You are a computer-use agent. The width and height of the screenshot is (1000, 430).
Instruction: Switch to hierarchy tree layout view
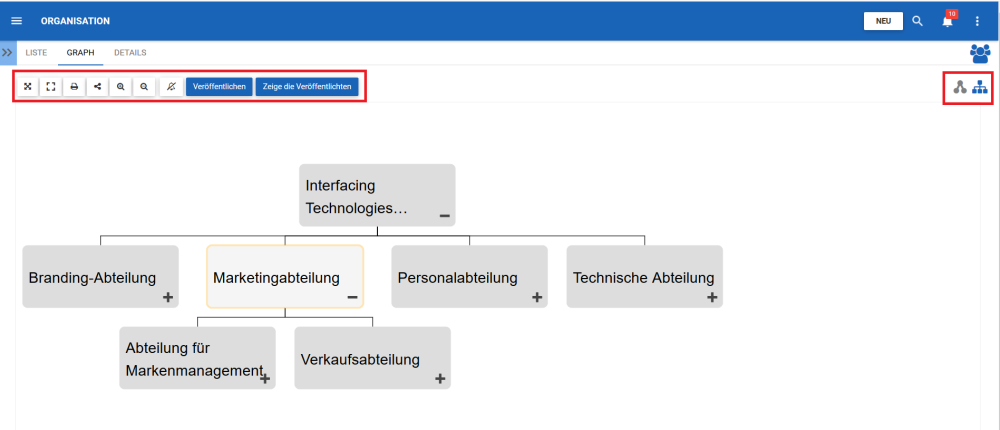(980, 88)
